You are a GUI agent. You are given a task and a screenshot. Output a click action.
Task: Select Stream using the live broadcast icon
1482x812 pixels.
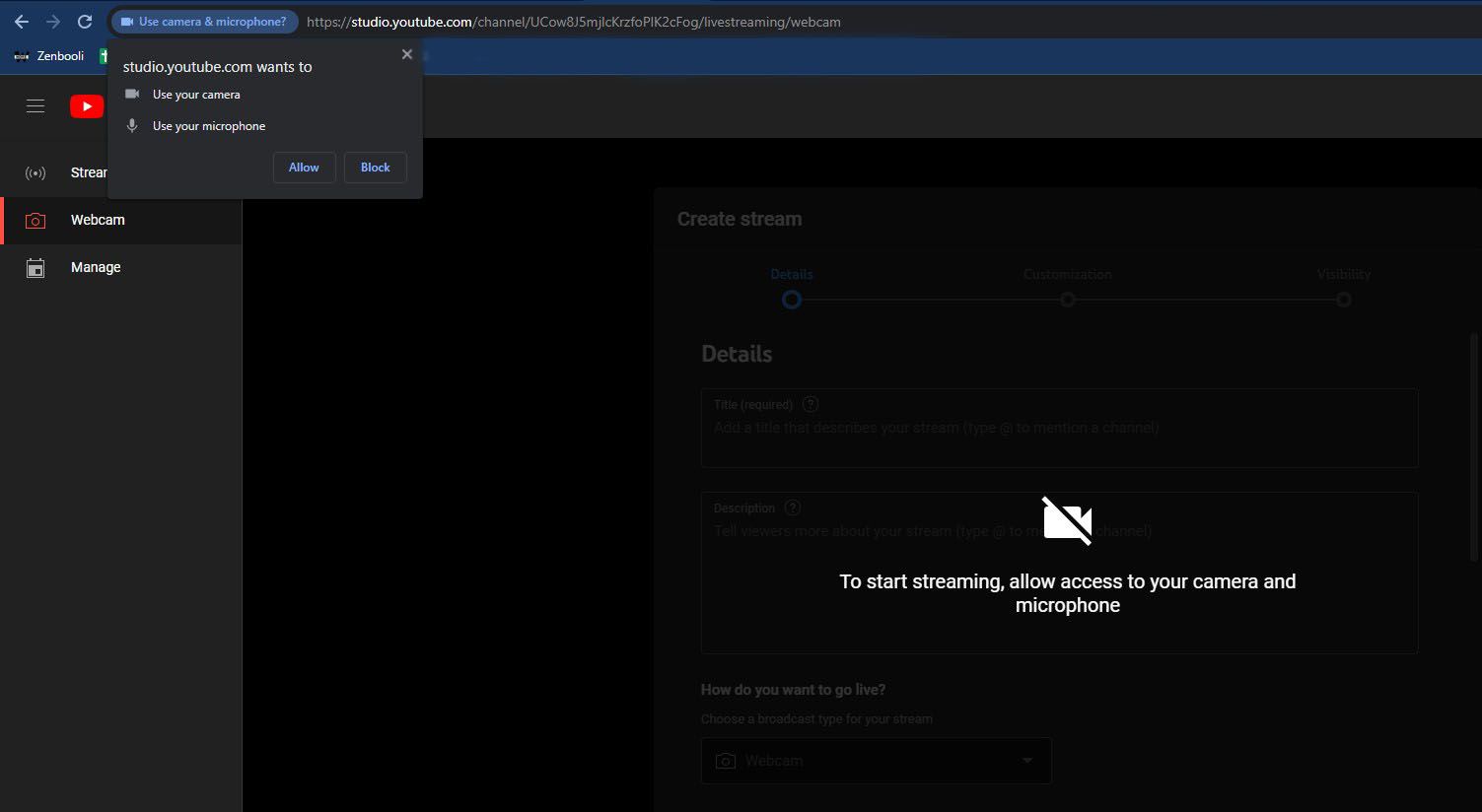35,172
